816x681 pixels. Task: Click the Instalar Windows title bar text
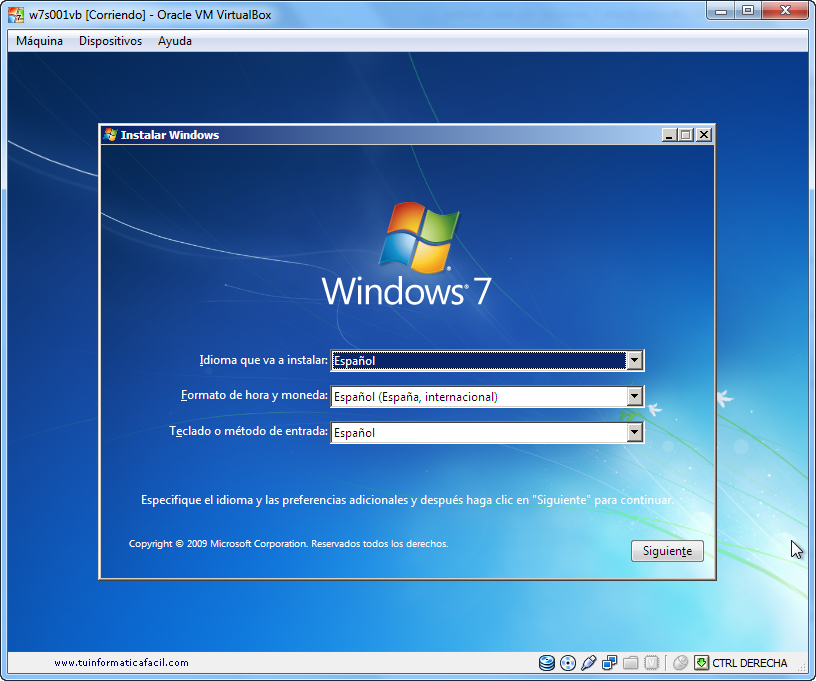coord(170,135)
